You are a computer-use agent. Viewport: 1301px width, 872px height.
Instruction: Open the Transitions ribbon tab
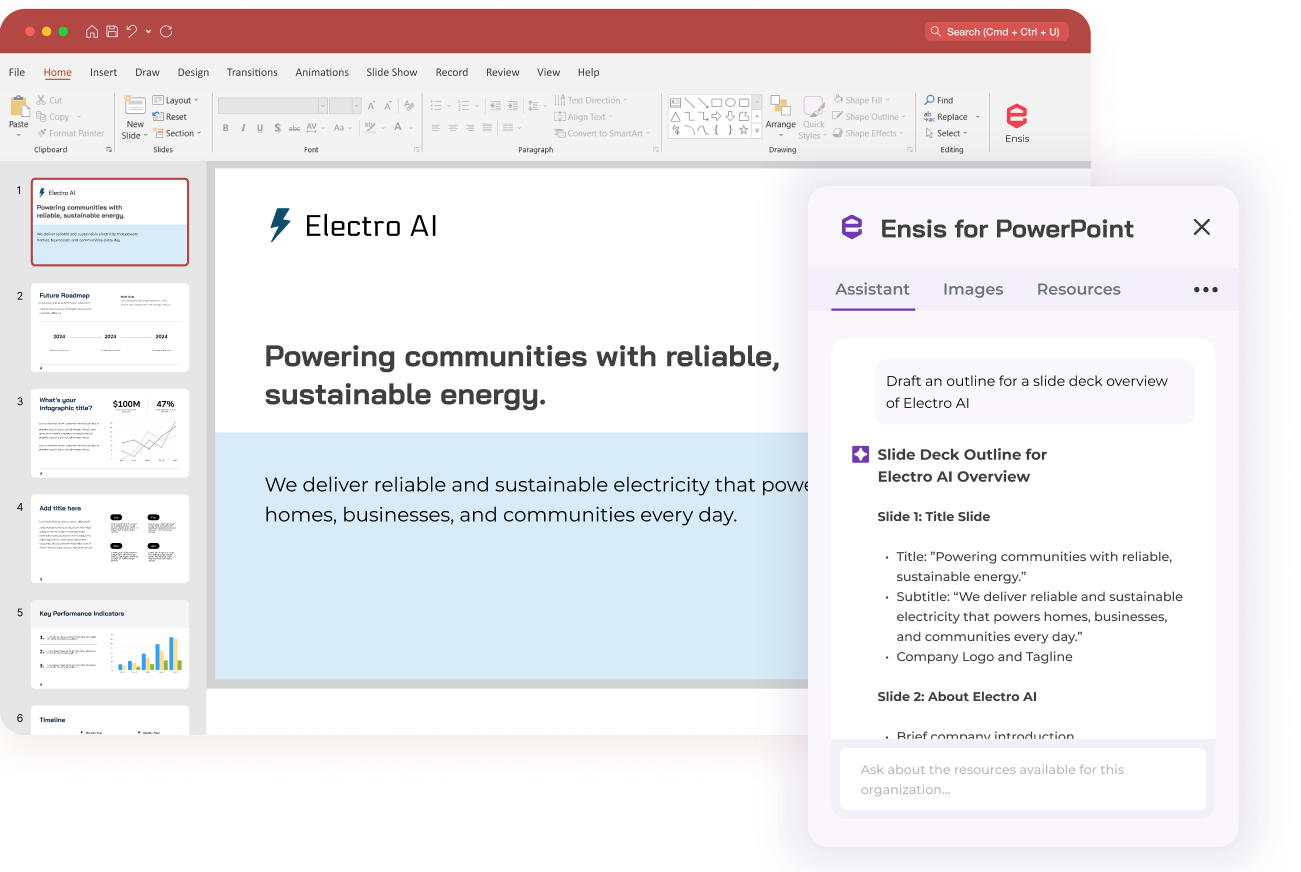pos(252,72)
